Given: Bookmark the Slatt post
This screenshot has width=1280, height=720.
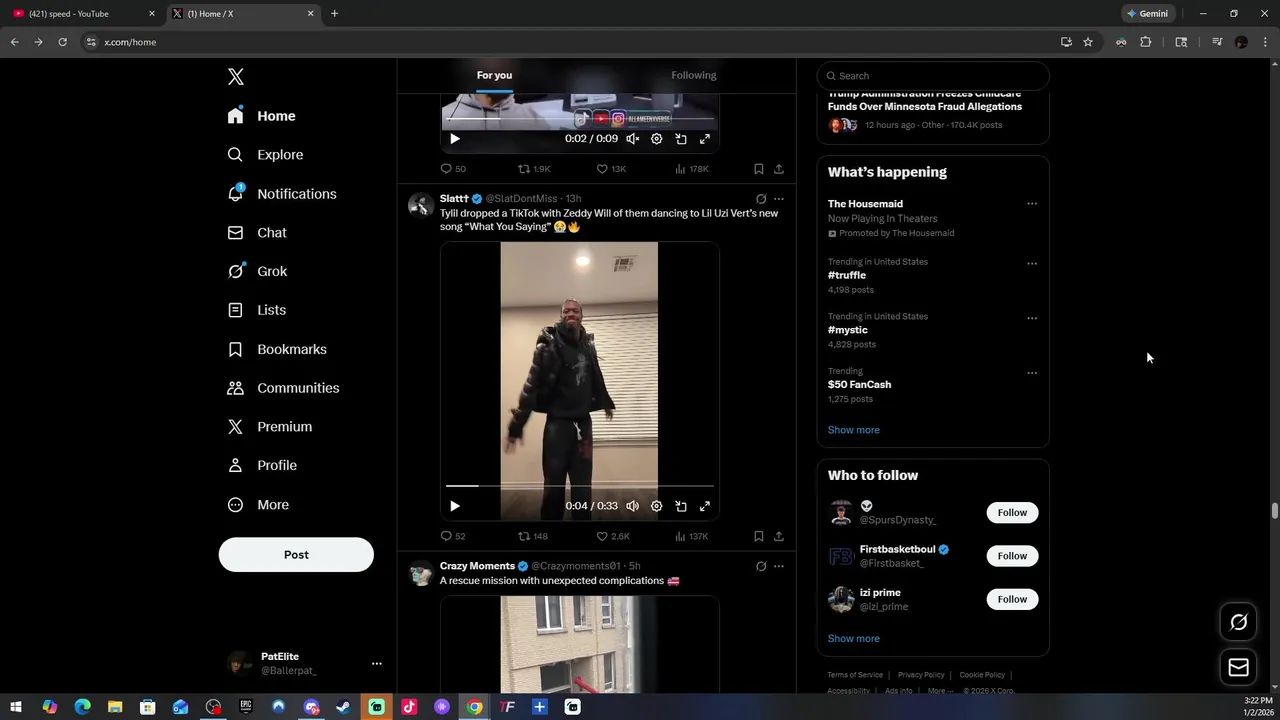Looking at the screenshot, I should (x=758, y=536).
